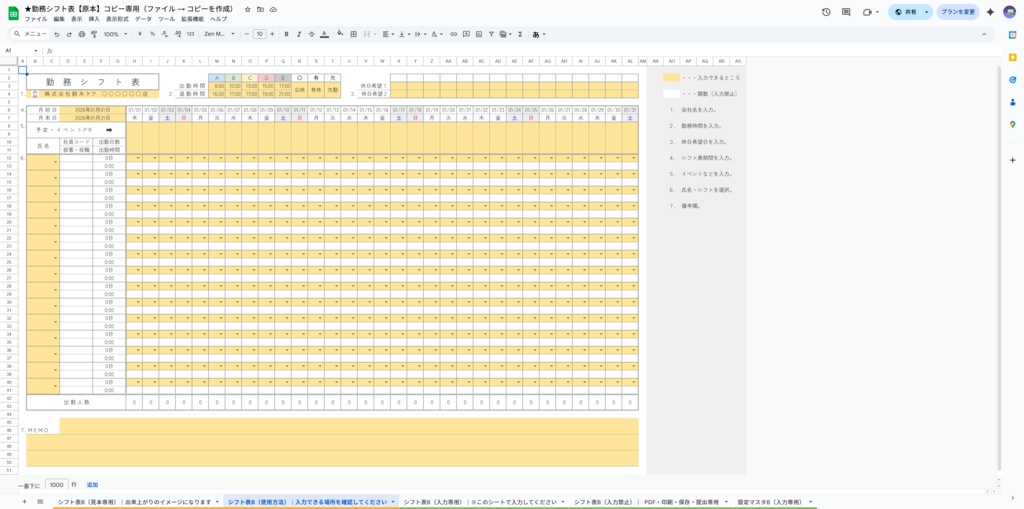Create a filter with the funnel icon
Viewport: 1024px width, 509px height.
(x=491, y=34)
